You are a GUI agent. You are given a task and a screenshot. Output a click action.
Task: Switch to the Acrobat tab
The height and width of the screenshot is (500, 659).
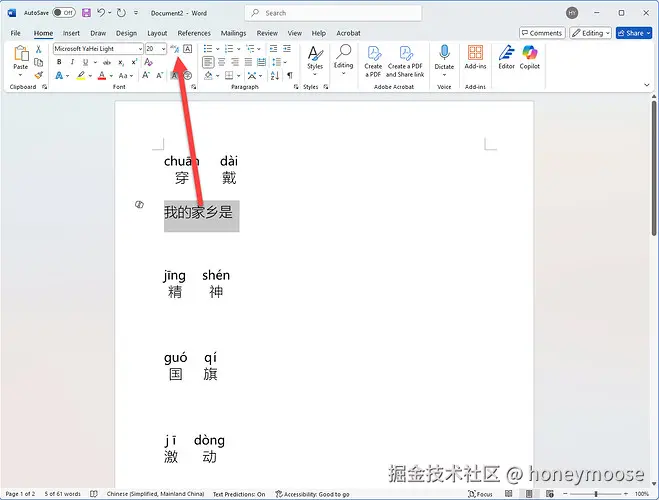coord(348,33)
